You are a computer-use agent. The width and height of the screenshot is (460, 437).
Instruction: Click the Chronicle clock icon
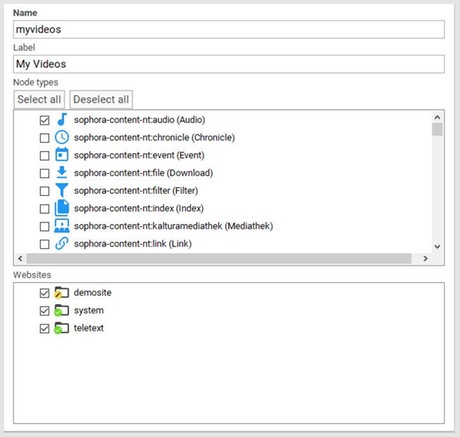tap(62, 137)
